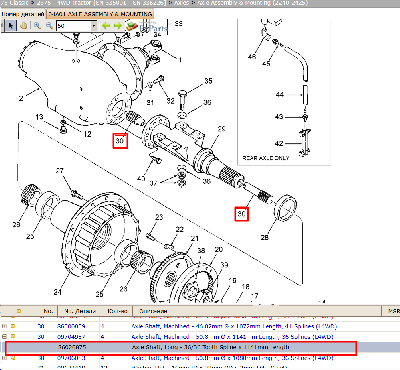400x370 pixels.
Task: Click callout number 37 on the diagram
Action: tap(153, 183)
